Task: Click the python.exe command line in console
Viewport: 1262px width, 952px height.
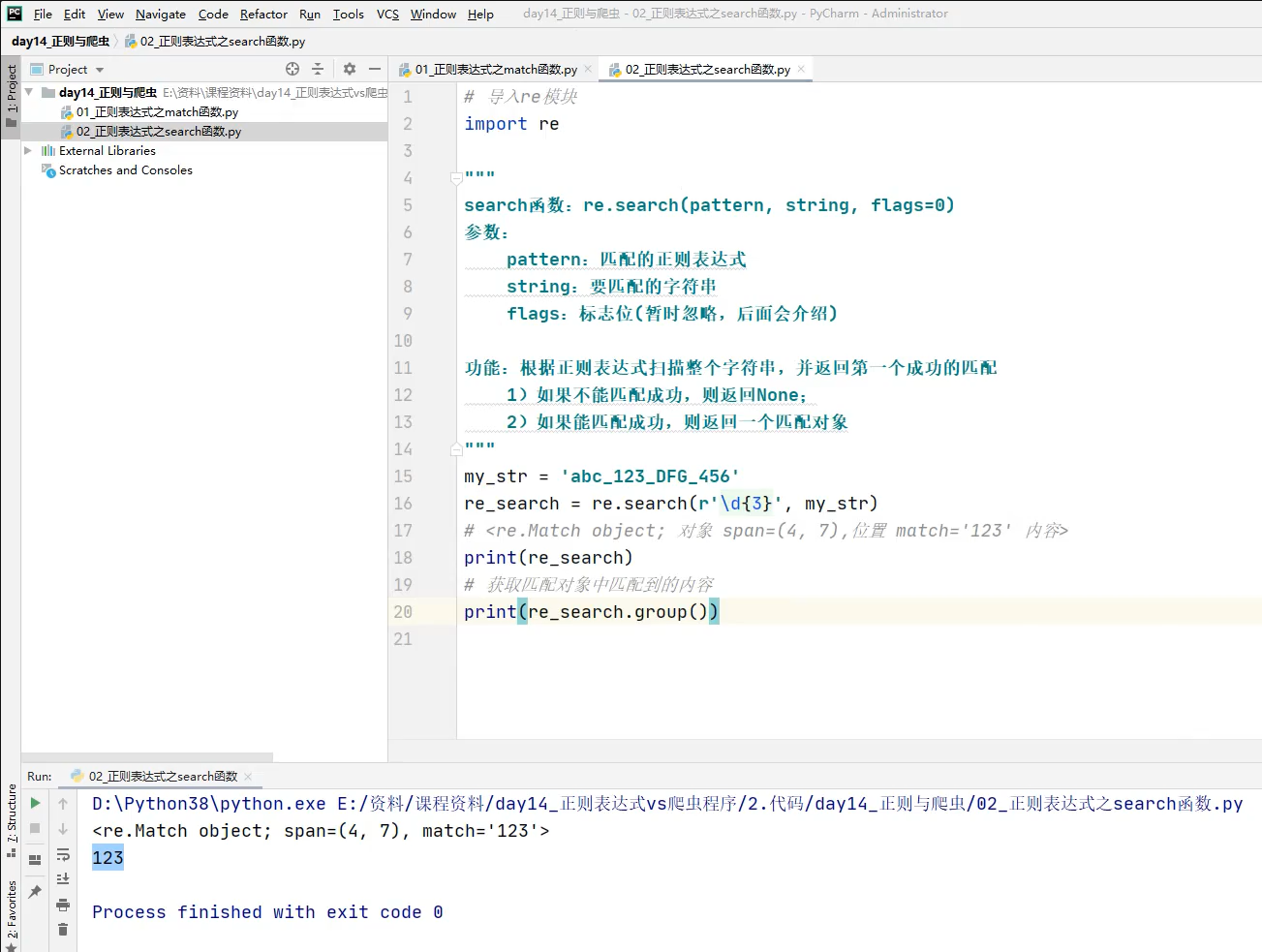Action: click(x=667, y=803)
